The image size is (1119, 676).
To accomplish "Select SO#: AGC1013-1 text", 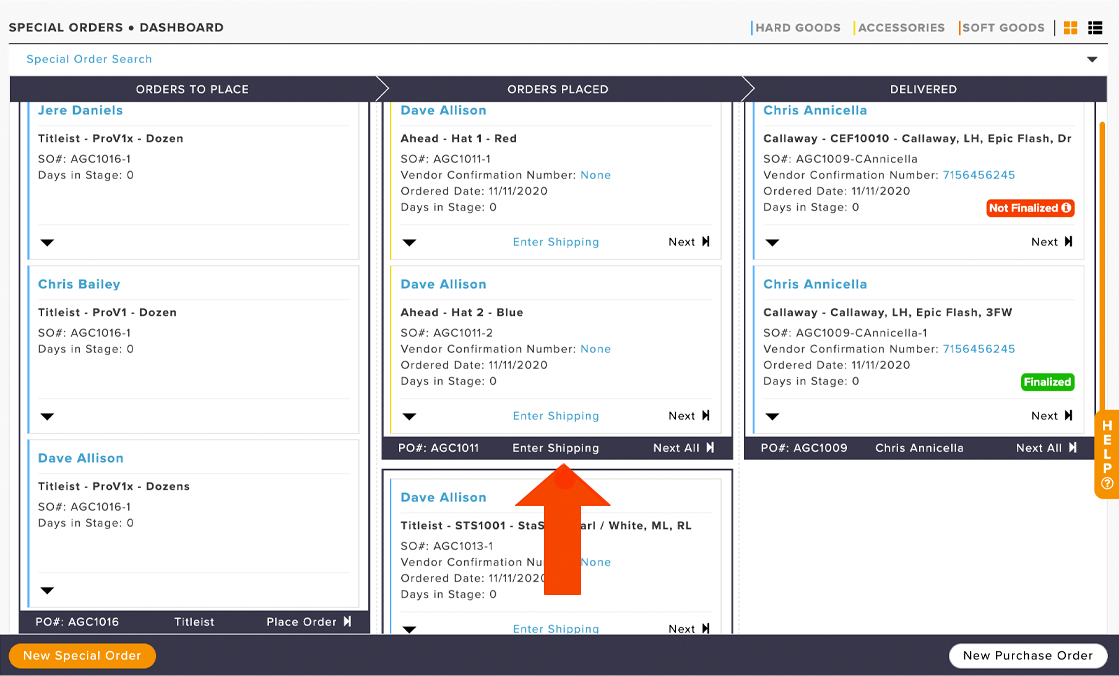I will coord(447,546).
